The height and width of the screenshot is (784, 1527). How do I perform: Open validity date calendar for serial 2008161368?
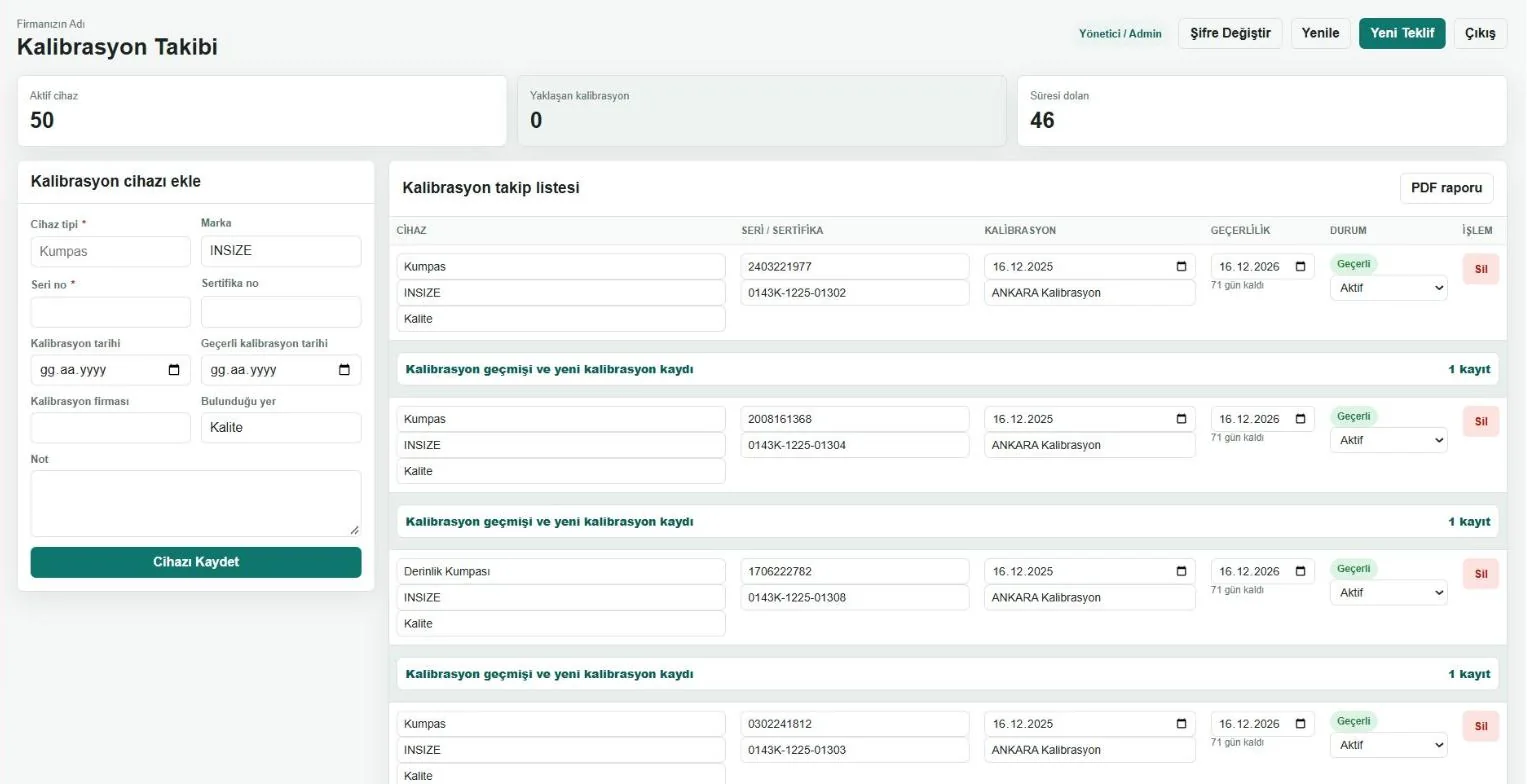1300,419
